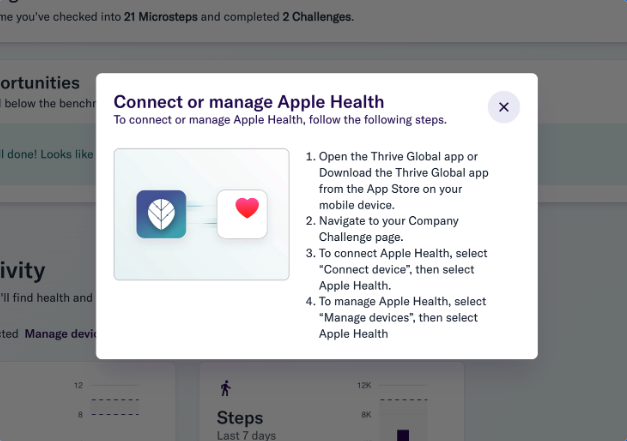Screen dimensions: 627x441
Task: Click the 12K label on Steps chart
Action: 364,385
